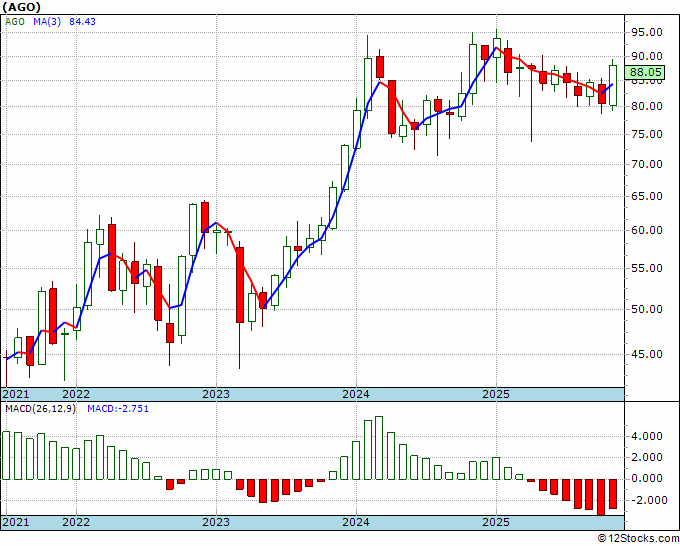The height and width of the screenshot is (546, 680).
Task: Click the 2024 label on MACD axis
Action: pos(356,522)
